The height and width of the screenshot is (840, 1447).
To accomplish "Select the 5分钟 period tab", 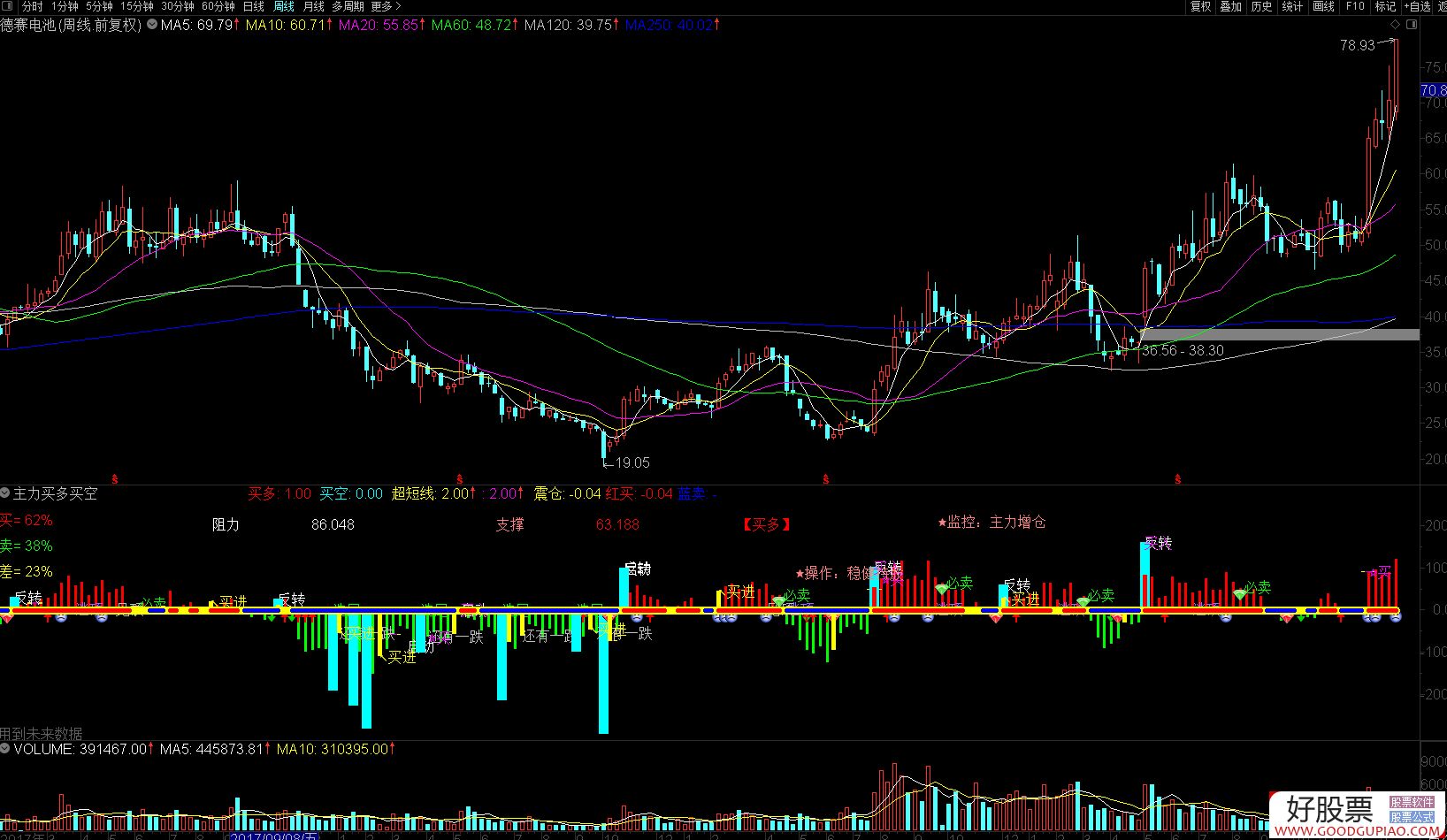I will tap(99, 6).
